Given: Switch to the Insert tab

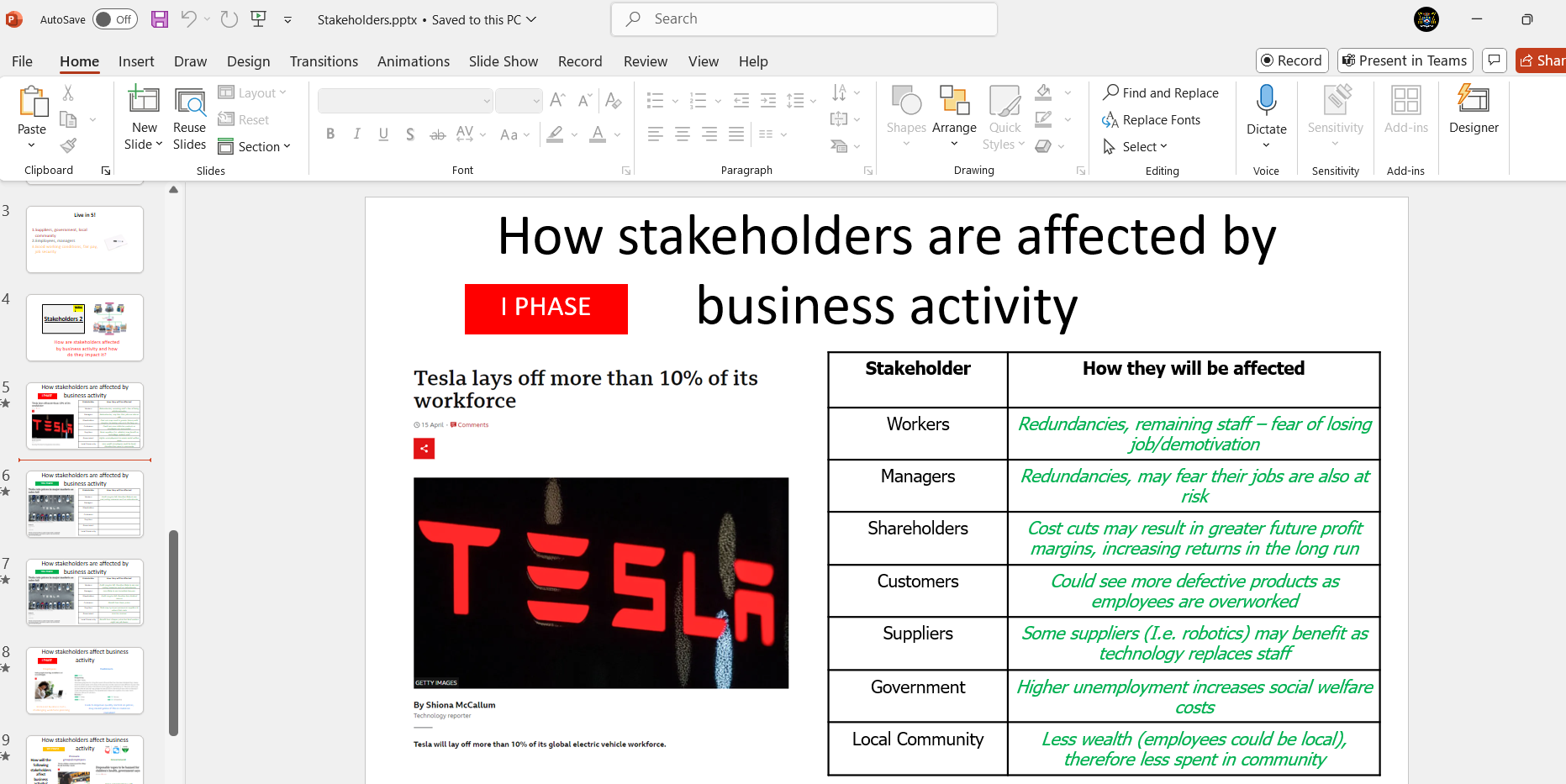Looking at the screenshot, I should click(136, 61).
